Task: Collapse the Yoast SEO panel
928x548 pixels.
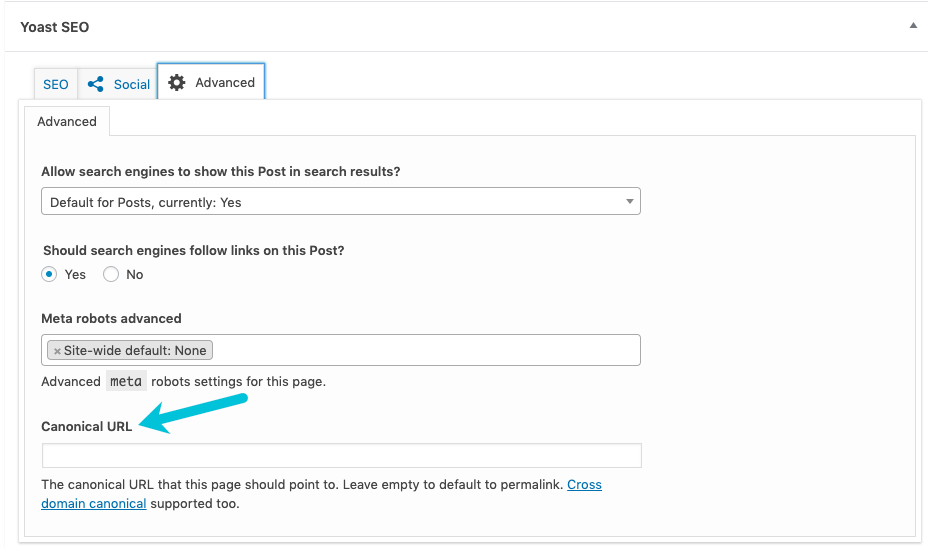Action: point(912,26)
